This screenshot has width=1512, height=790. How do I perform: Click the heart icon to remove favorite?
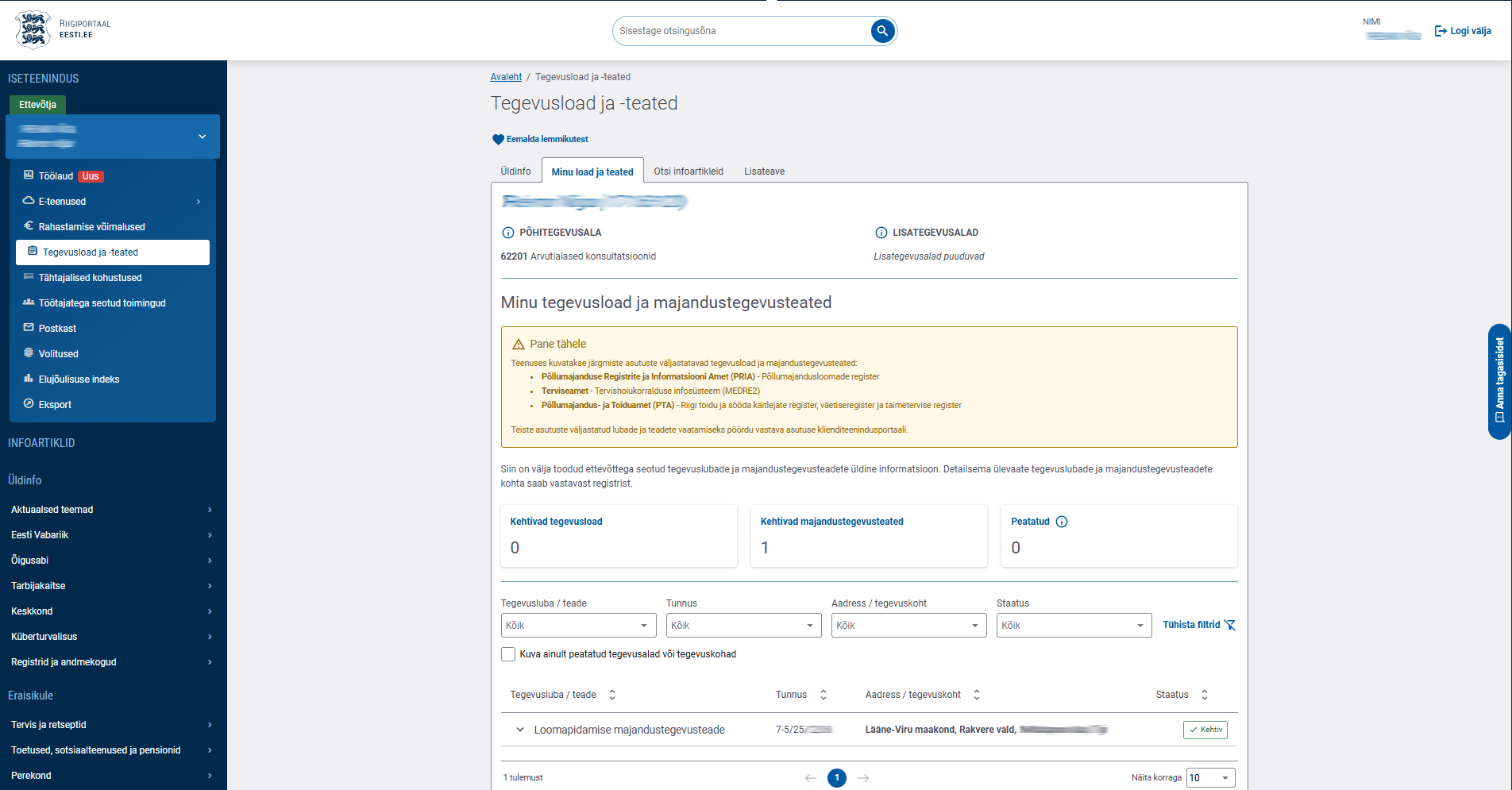[498, 140]
